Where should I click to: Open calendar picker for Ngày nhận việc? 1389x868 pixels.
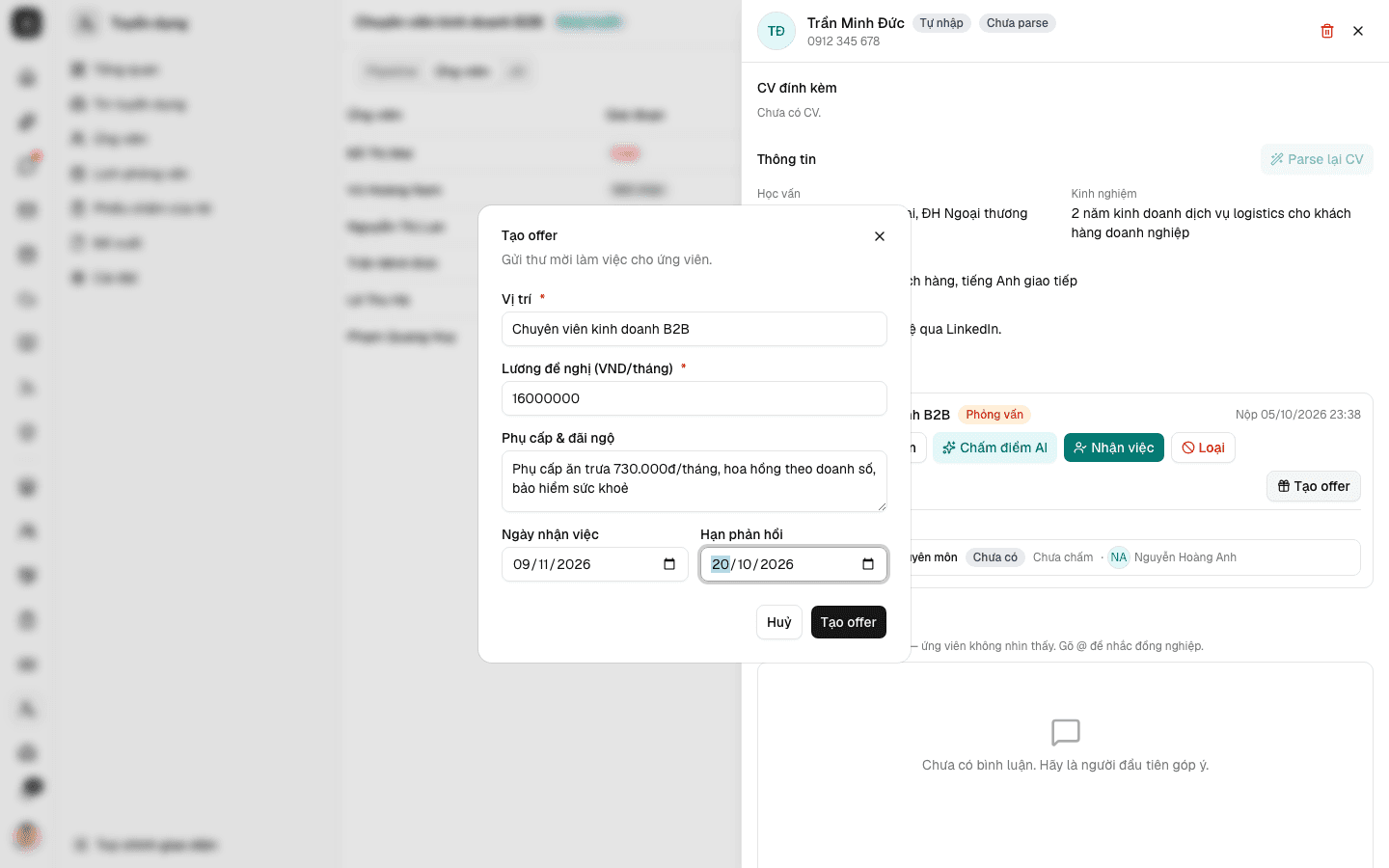pyautogui.click(x=669, y=564)
